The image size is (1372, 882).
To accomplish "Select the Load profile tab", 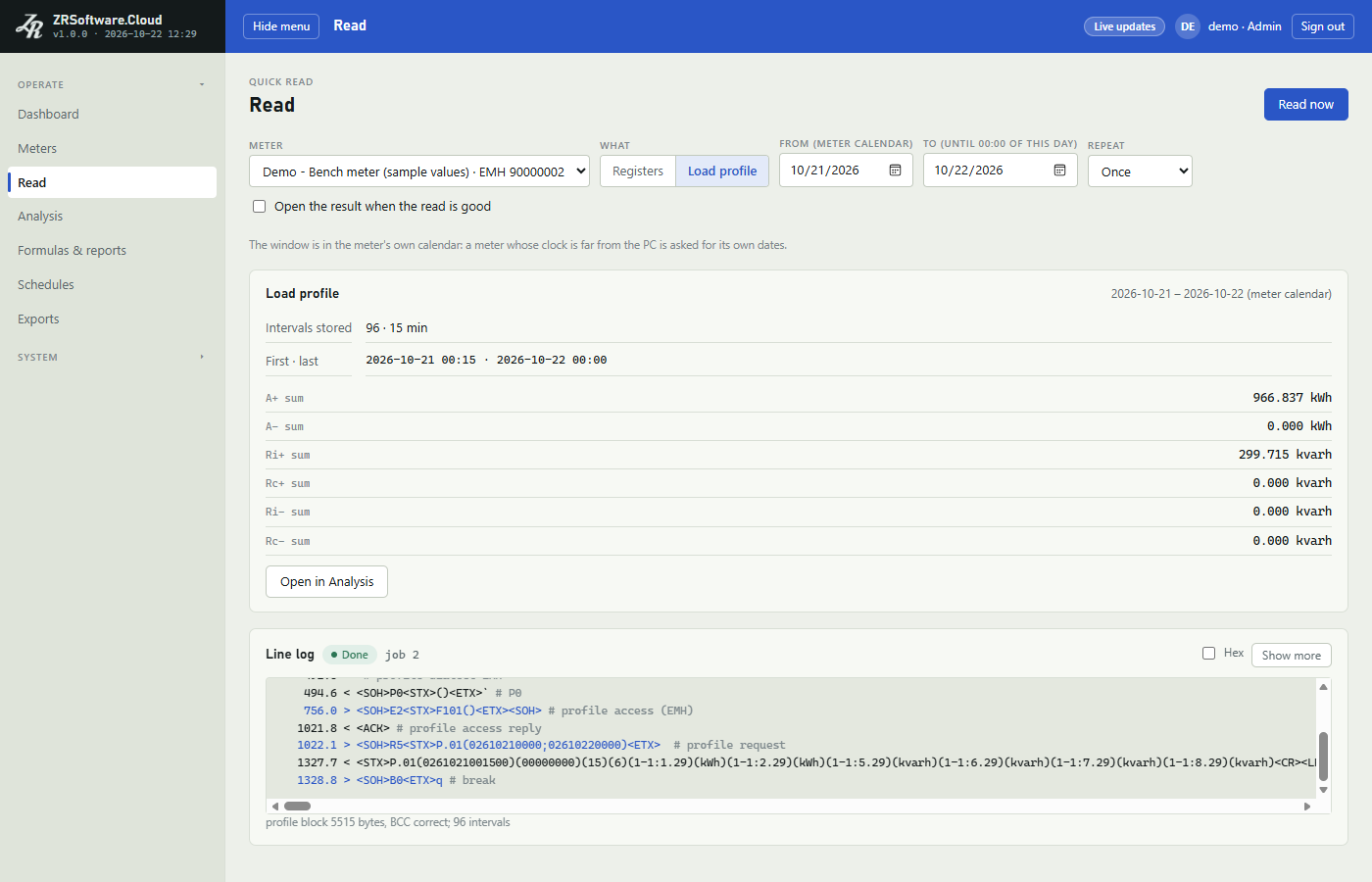I will (722, 171).
